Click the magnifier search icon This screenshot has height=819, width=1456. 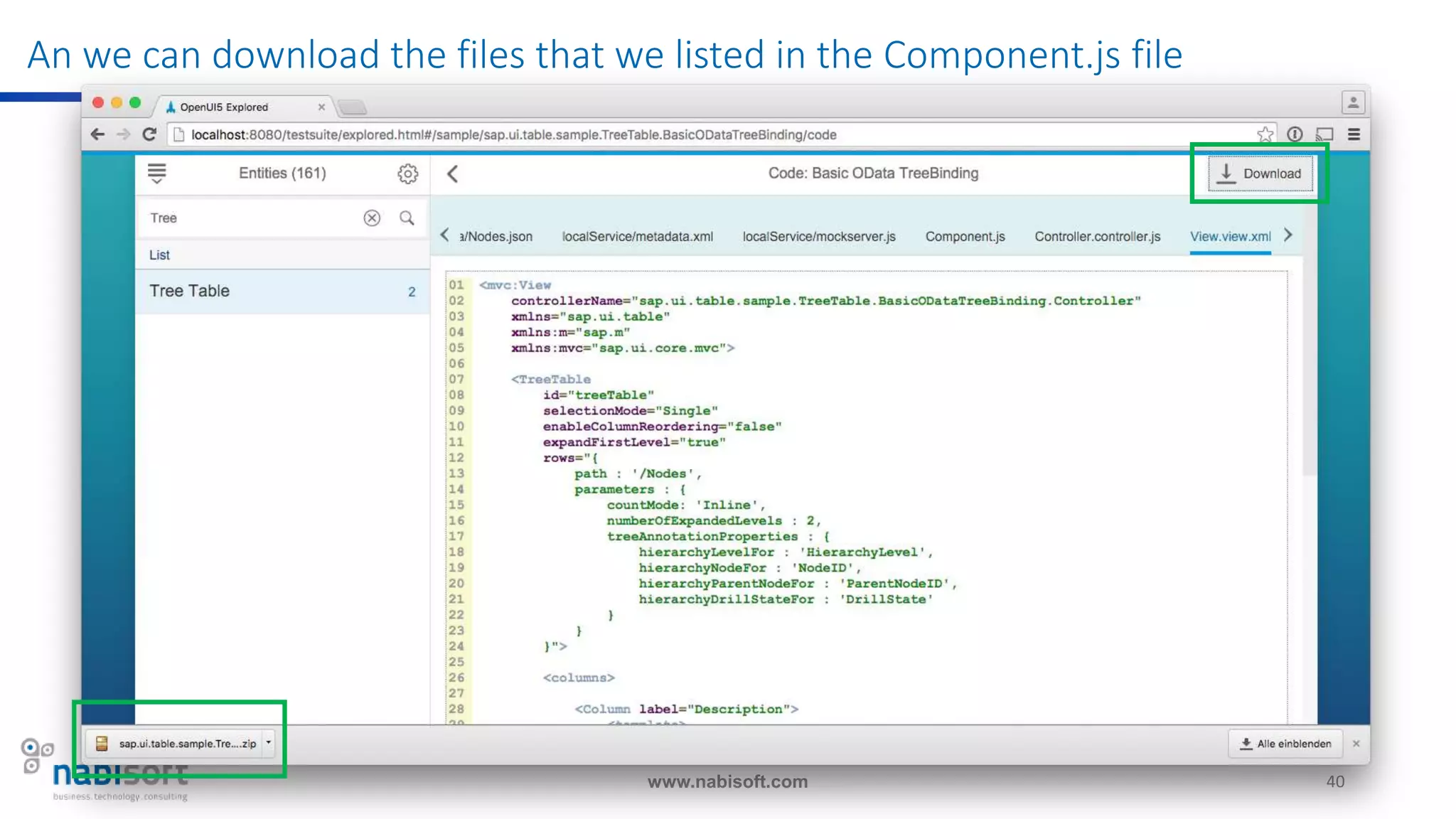407,218
